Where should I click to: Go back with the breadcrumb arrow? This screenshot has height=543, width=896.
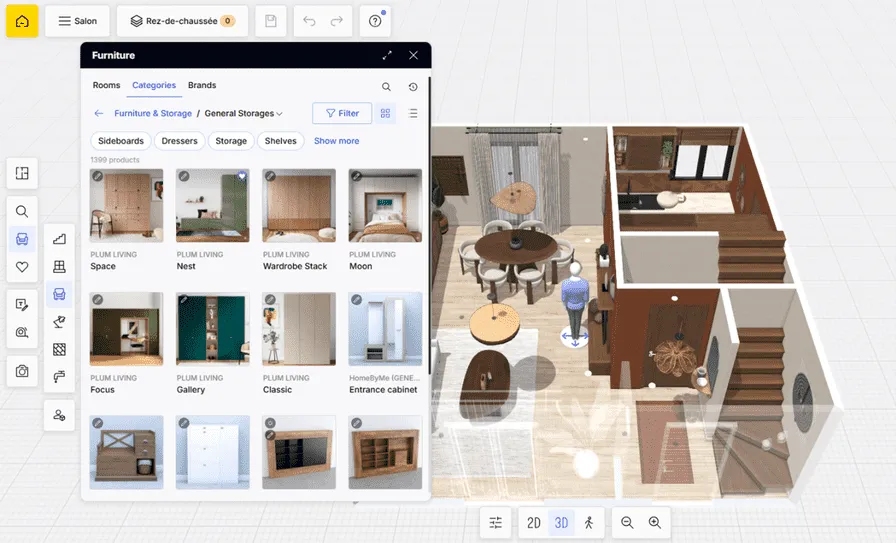tap(99, 113)
